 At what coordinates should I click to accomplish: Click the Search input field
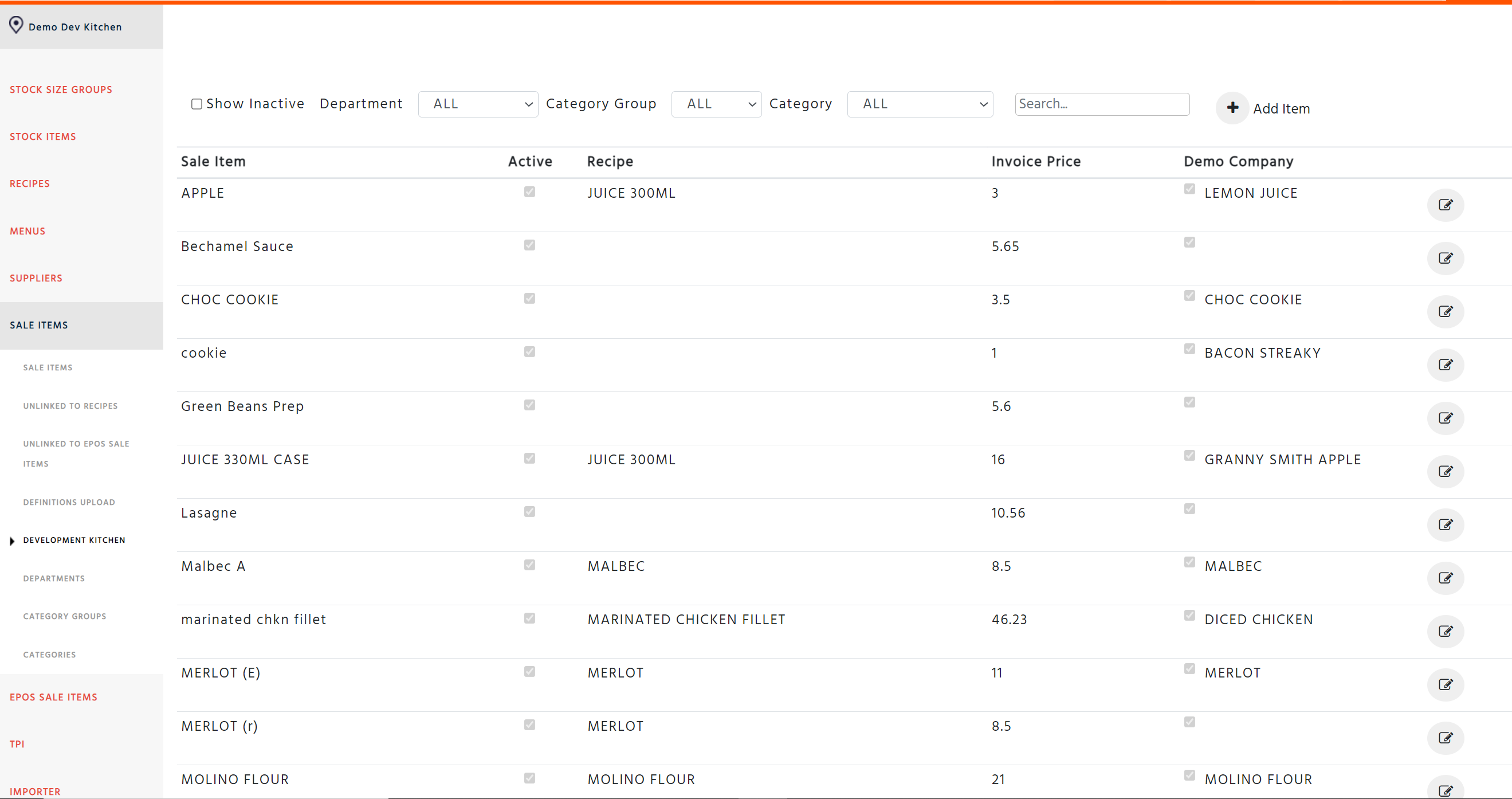coord(1102,104)
